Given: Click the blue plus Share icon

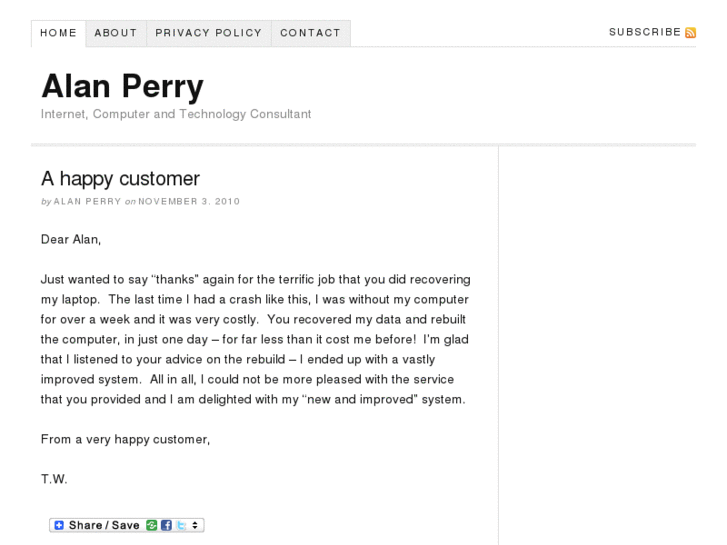Looking at the screenshot, I should tap(59, 525).
